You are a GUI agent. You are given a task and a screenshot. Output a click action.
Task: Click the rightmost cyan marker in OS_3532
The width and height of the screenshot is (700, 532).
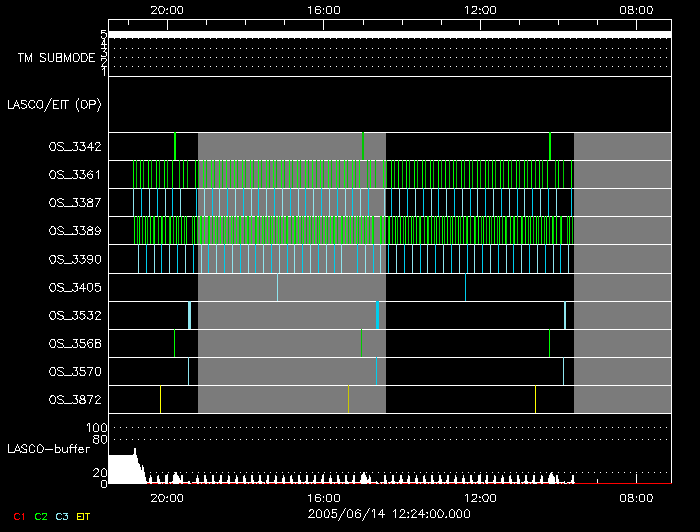pos(565,316)
